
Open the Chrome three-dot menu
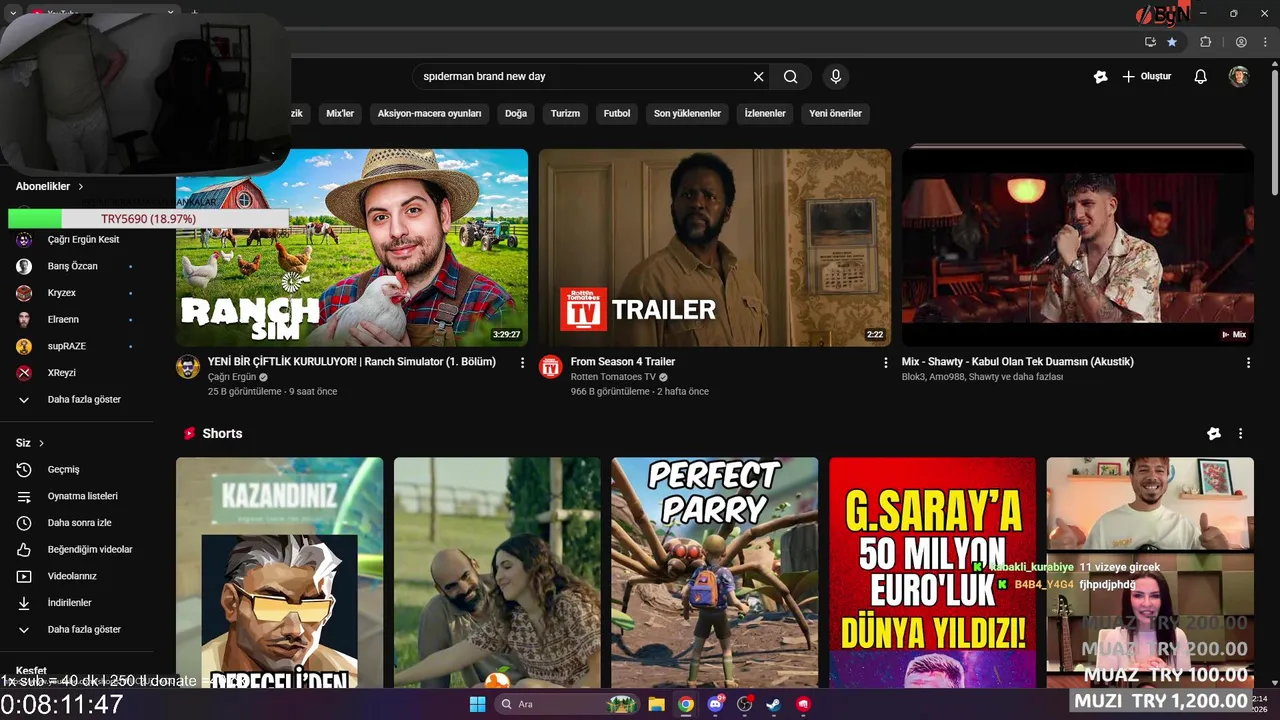coord(1265,42)
